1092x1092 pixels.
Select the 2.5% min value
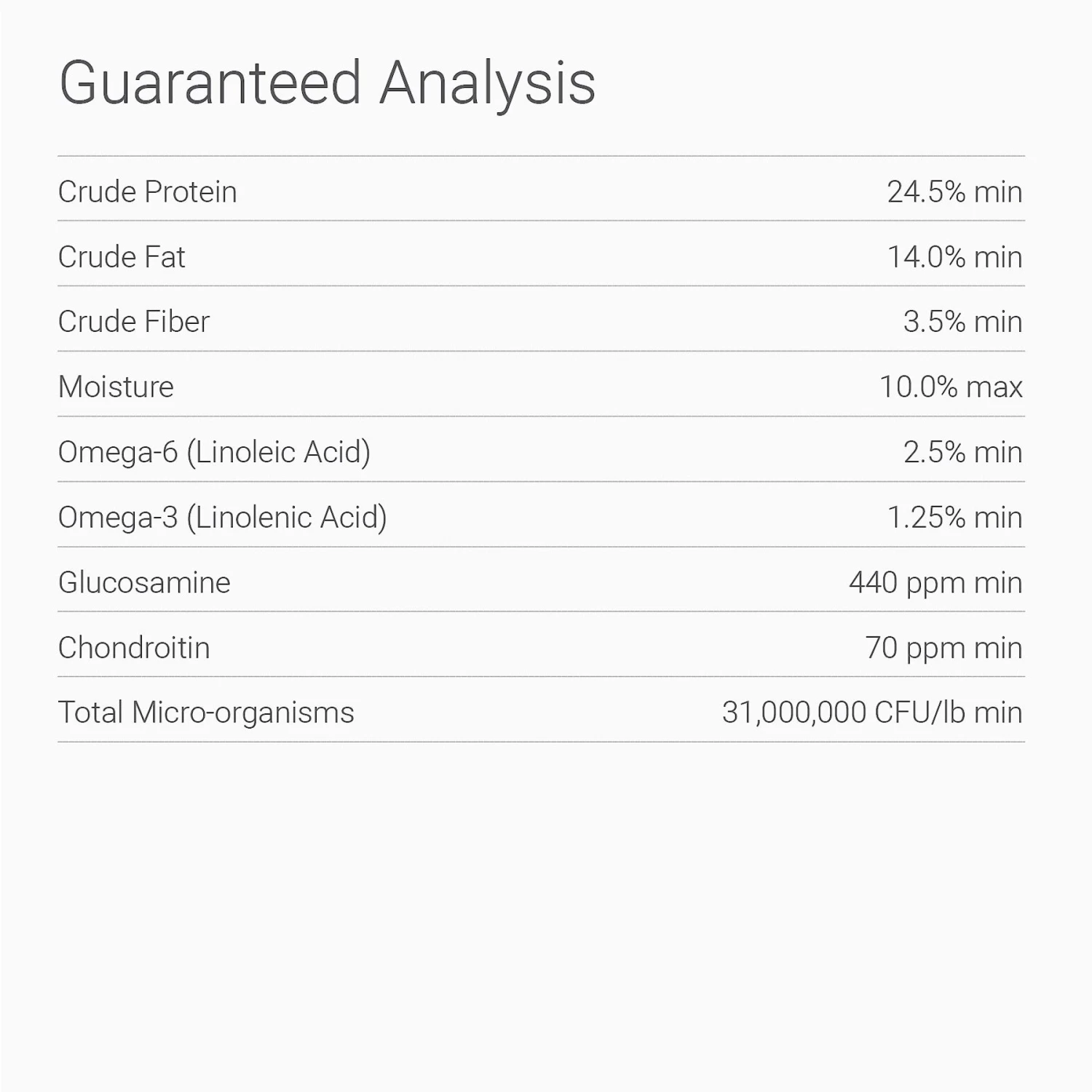(x=962, y=452)
